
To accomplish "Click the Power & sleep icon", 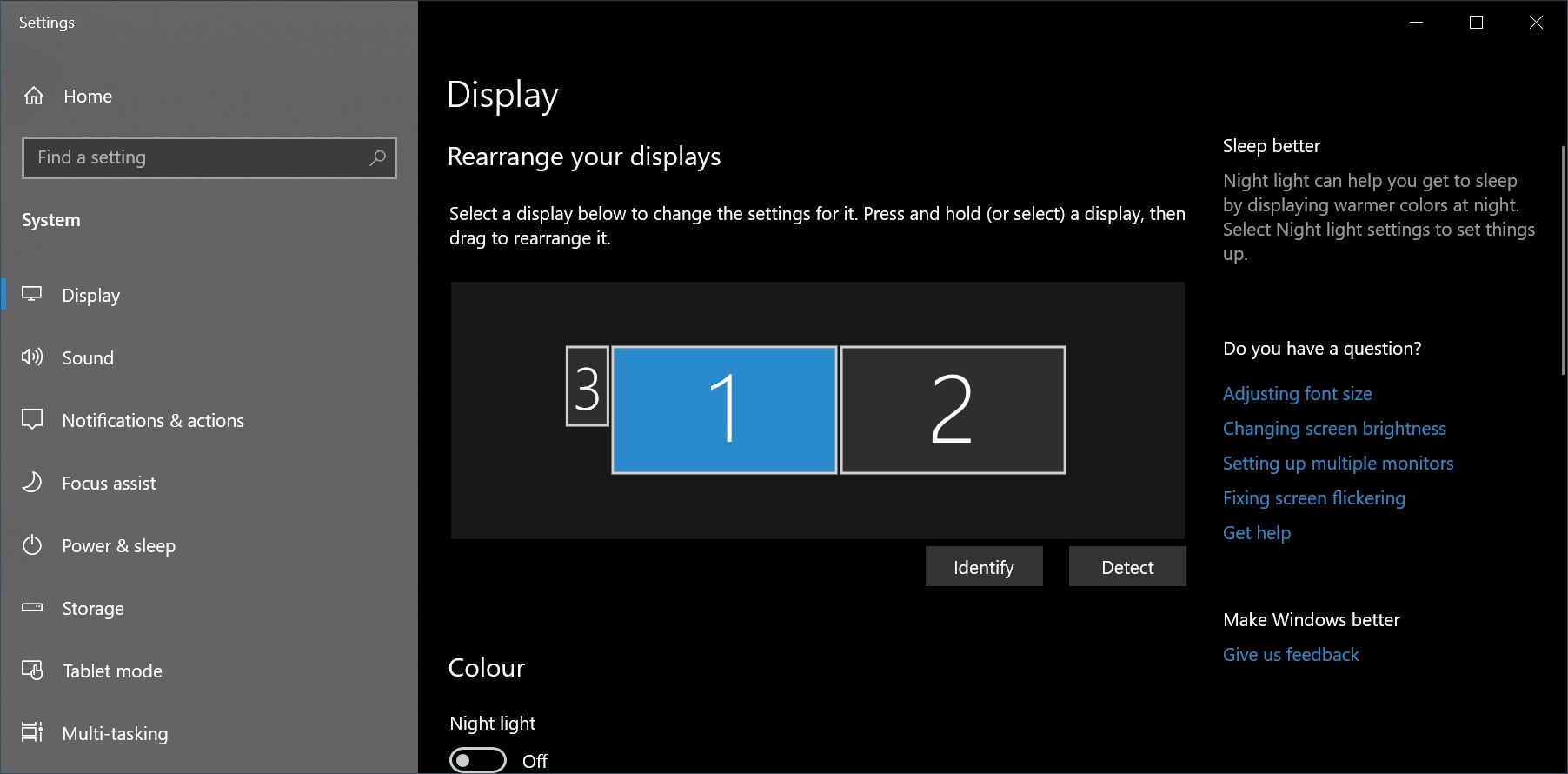I will tap(32, 545).
